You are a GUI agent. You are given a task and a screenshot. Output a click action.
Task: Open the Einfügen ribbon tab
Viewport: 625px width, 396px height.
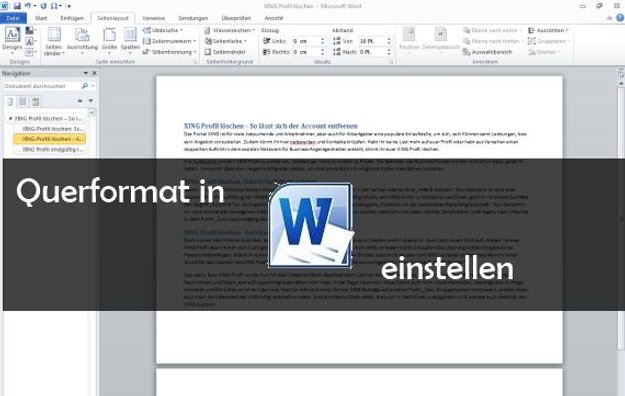click(x=72, y=18)
